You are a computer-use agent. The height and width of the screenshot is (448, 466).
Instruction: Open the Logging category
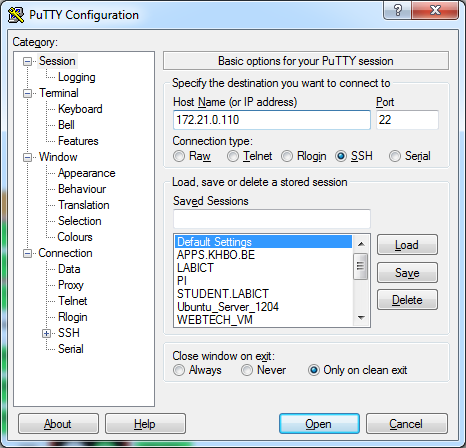click(77, 77)
